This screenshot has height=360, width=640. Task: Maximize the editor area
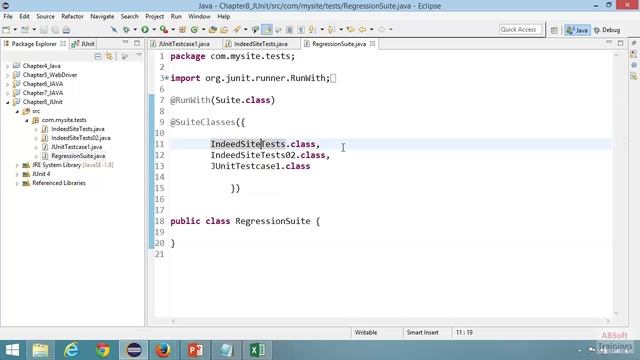pos(620,43)
